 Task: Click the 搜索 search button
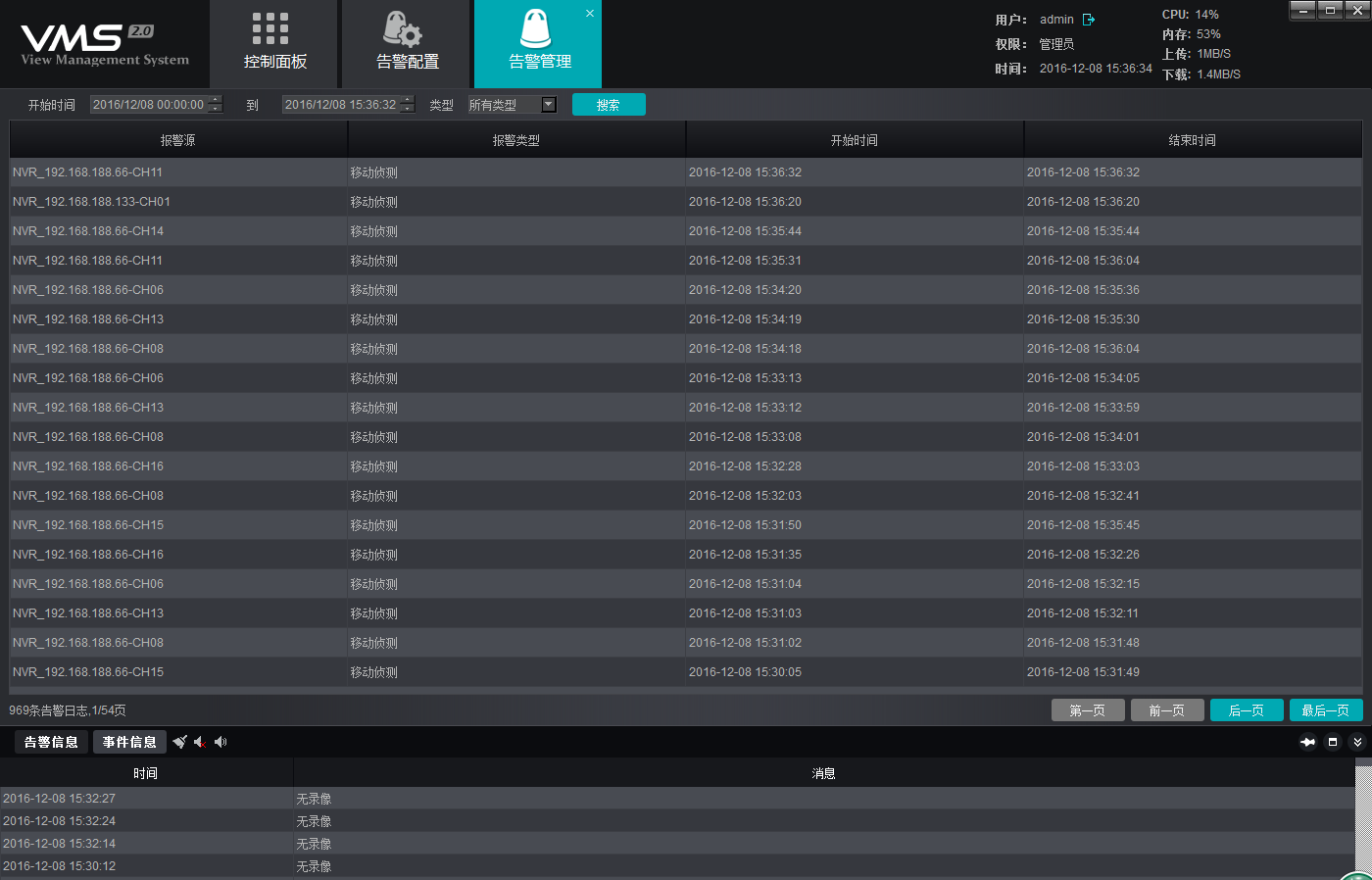609,105
